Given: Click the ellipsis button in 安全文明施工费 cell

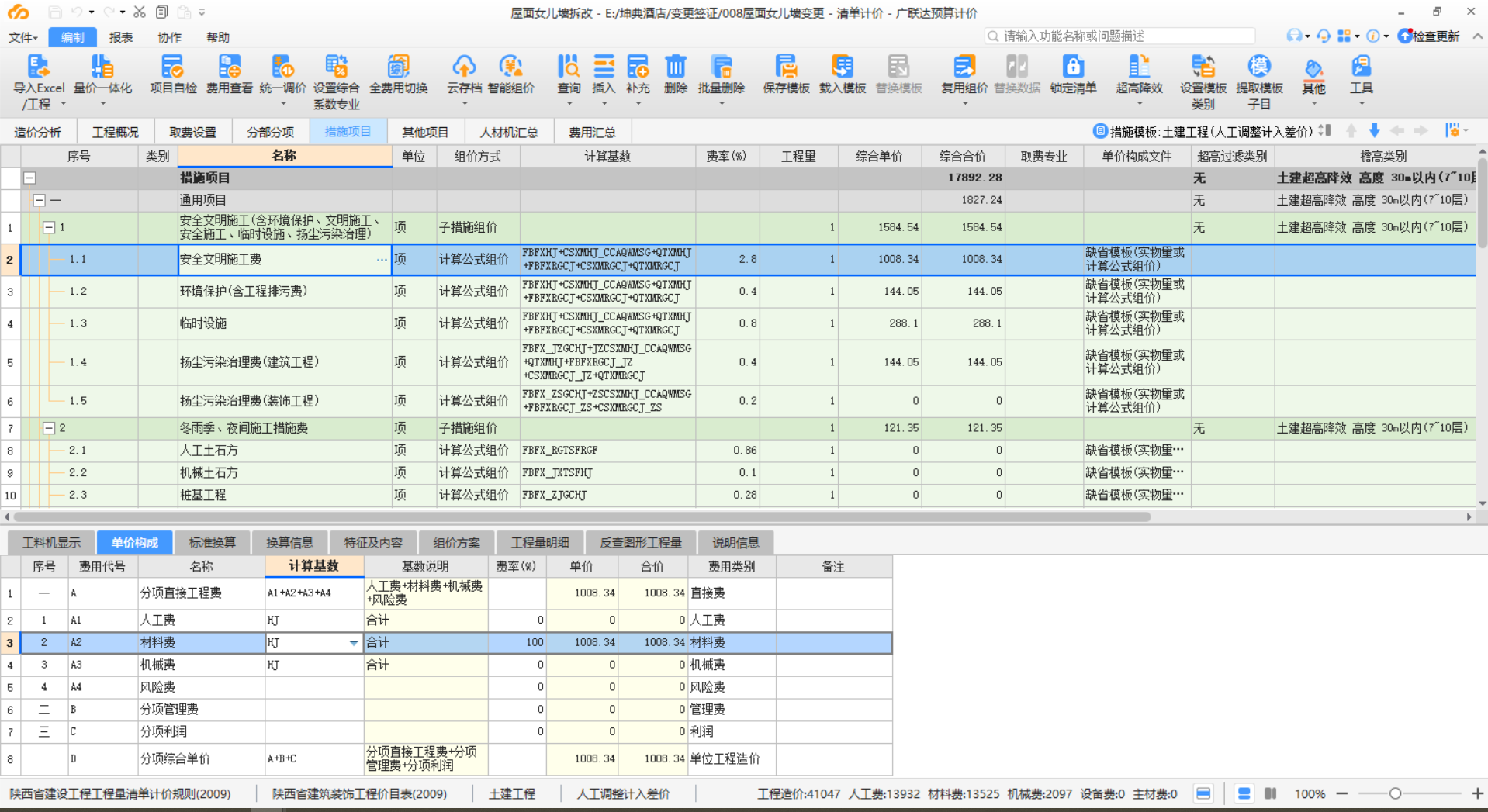Looking at the screenshot, I should (382, 260).
